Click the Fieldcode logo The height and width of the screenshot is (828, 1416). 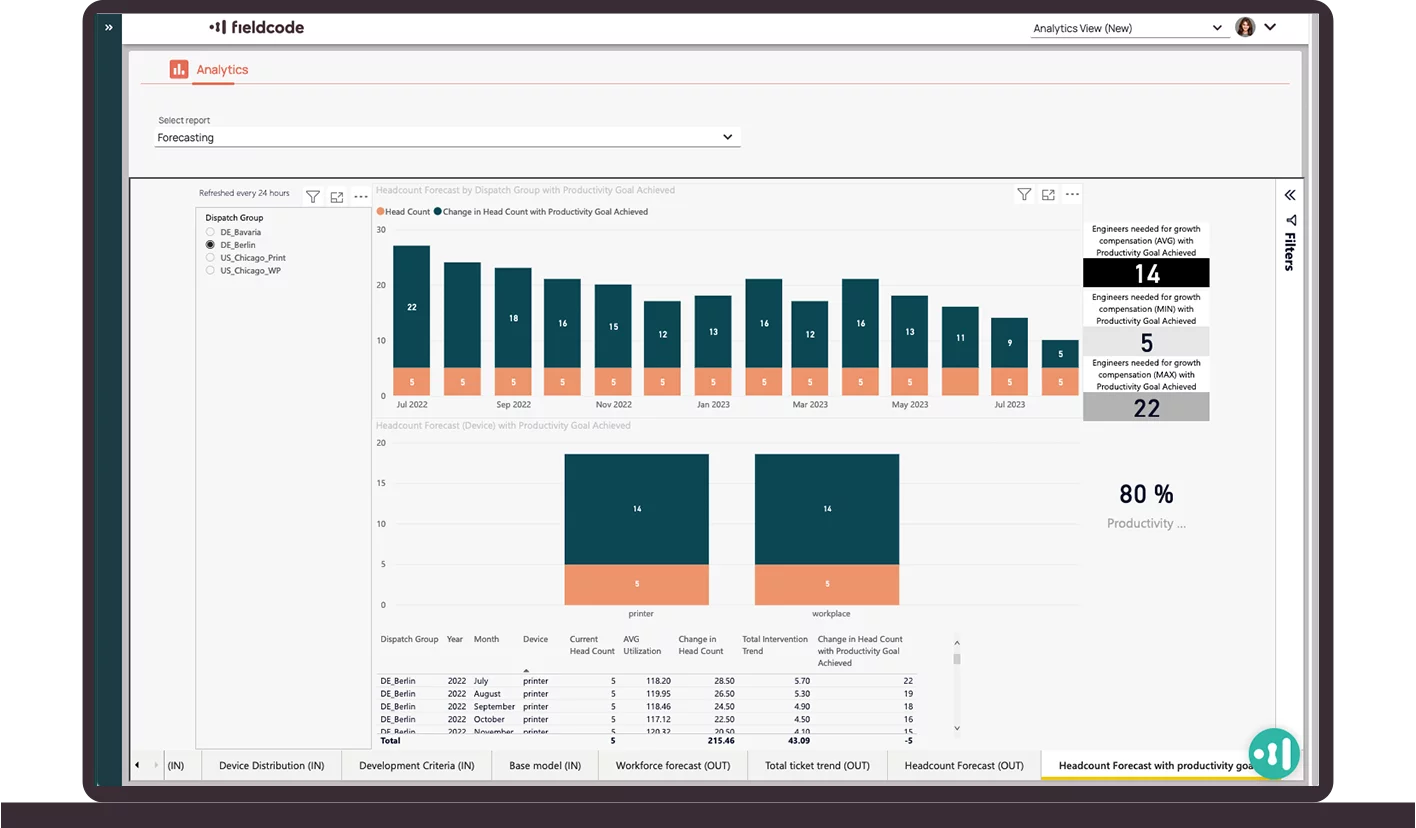257,27
